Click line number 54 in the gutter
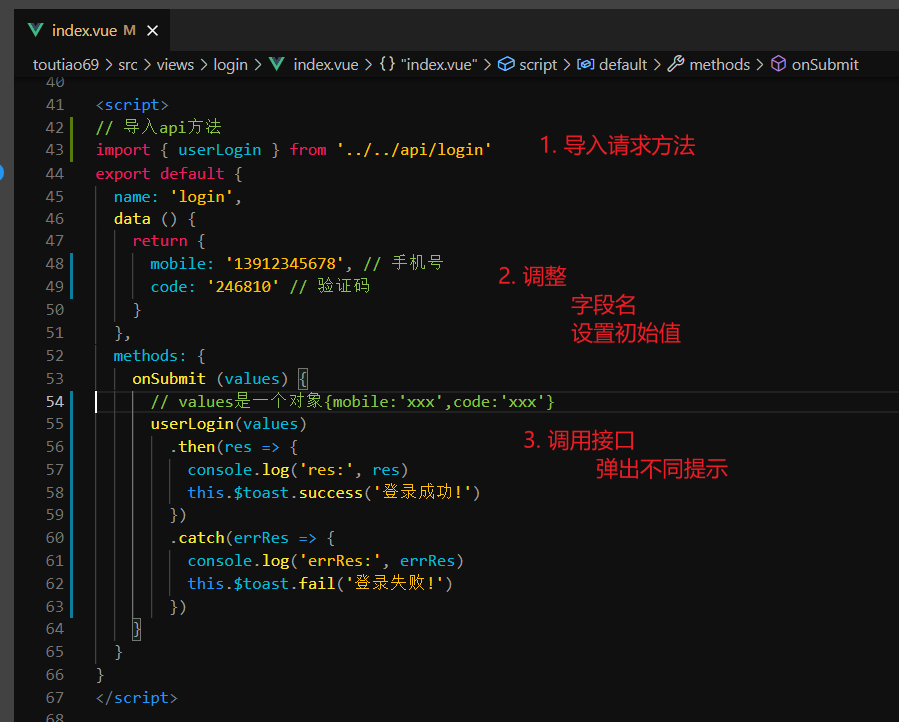The width and height of the screenshot is (899, 722). coord(55,401)
